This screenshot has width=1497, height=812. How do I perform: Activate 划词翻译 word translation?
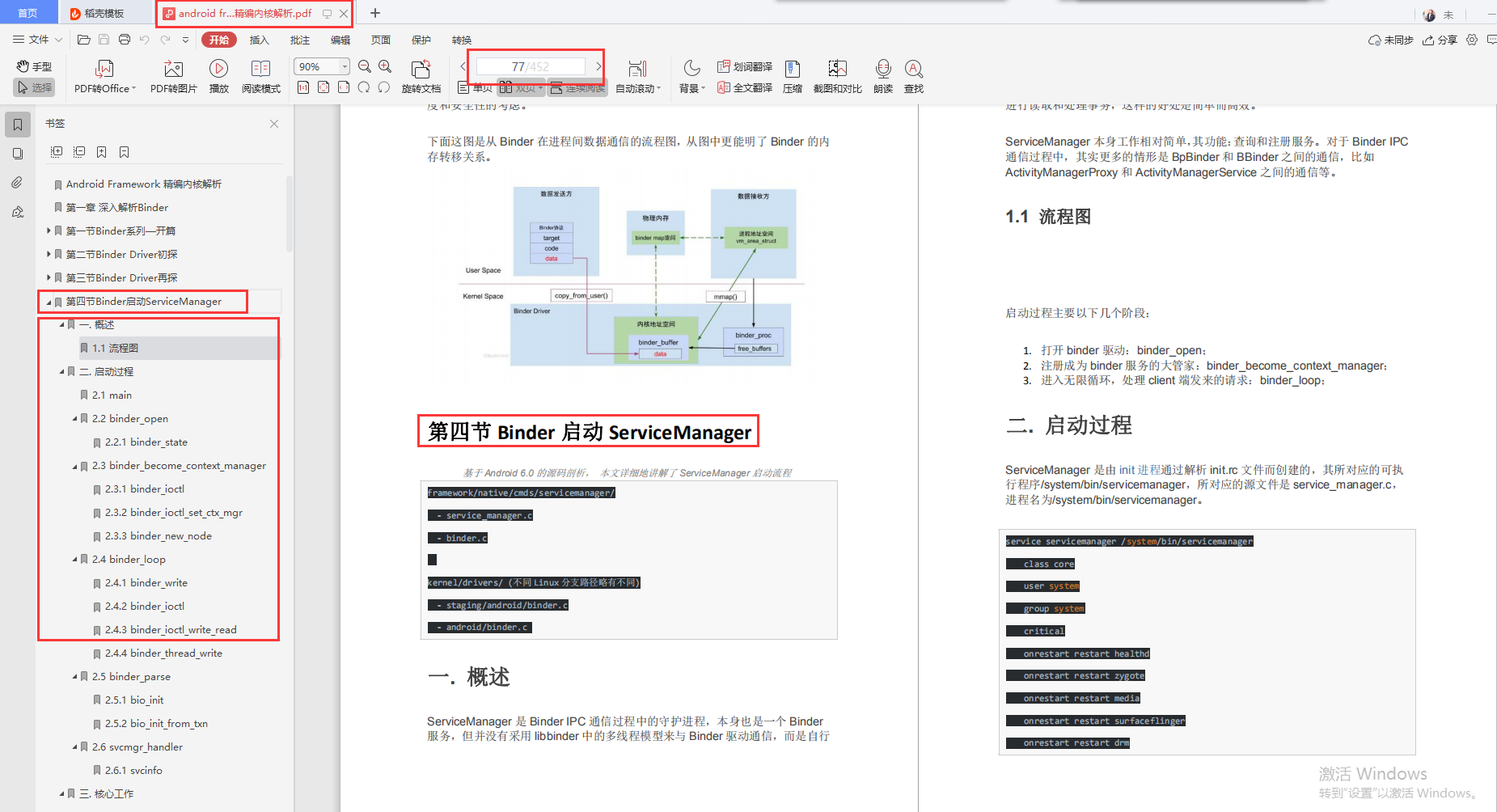pos(743,66)
